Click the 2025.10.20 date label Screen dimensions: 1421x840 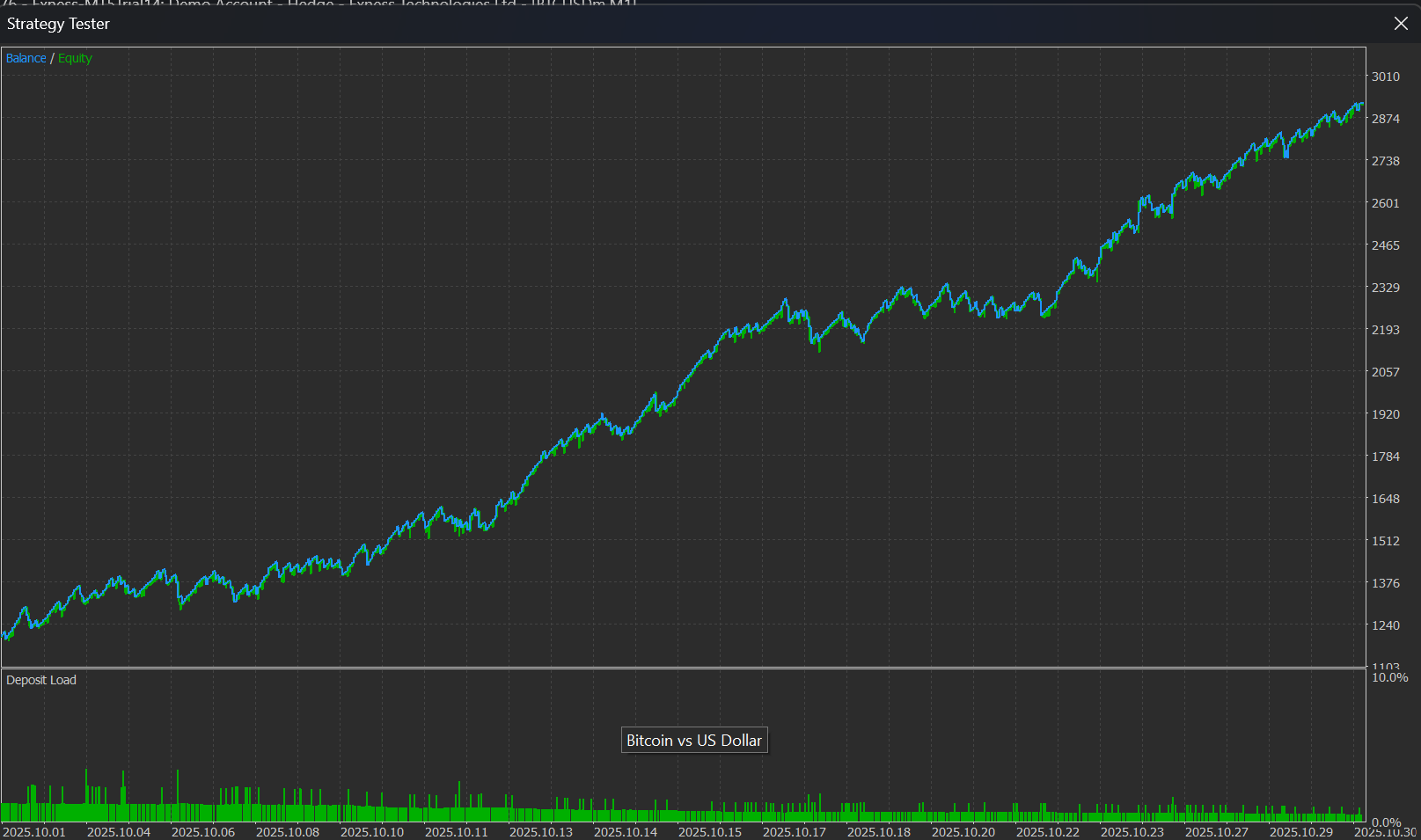click(x=963, y=832)
